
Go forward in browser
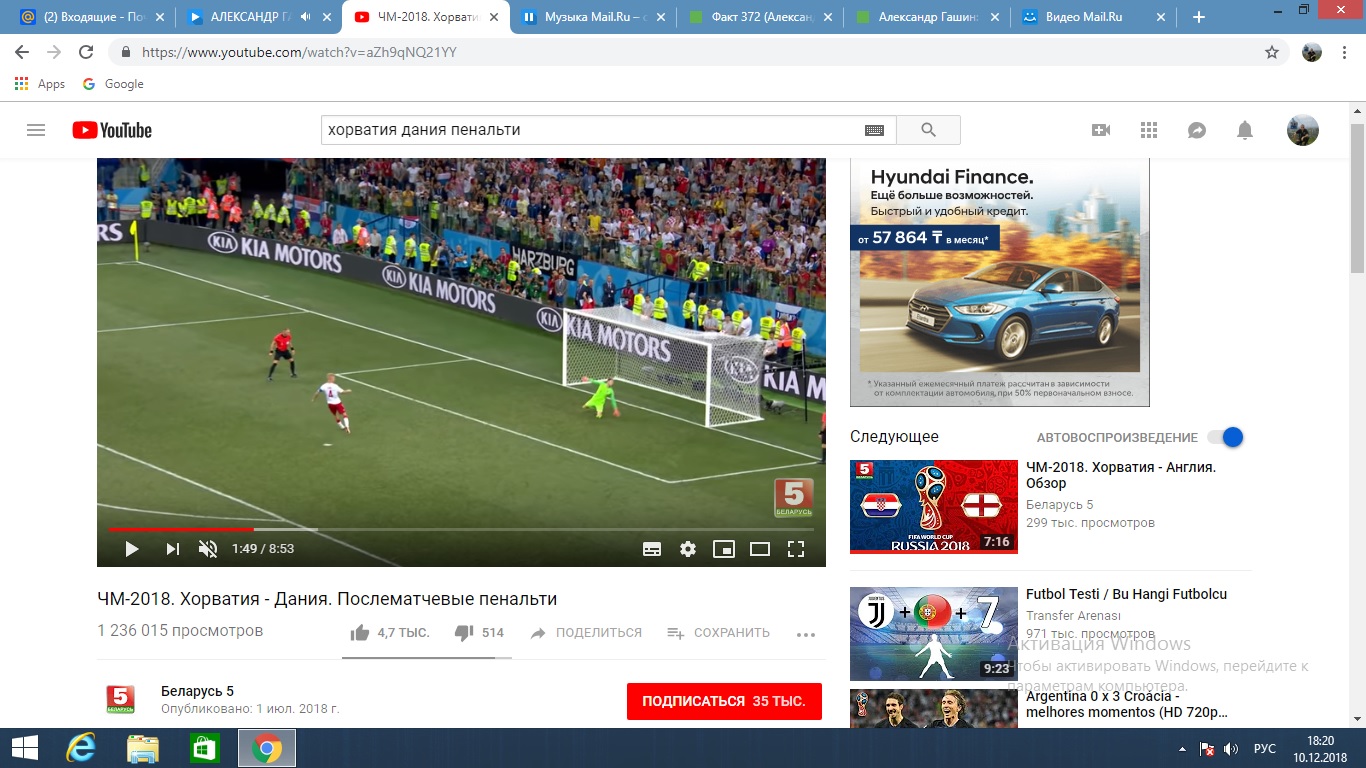click(x=54, y=52)
